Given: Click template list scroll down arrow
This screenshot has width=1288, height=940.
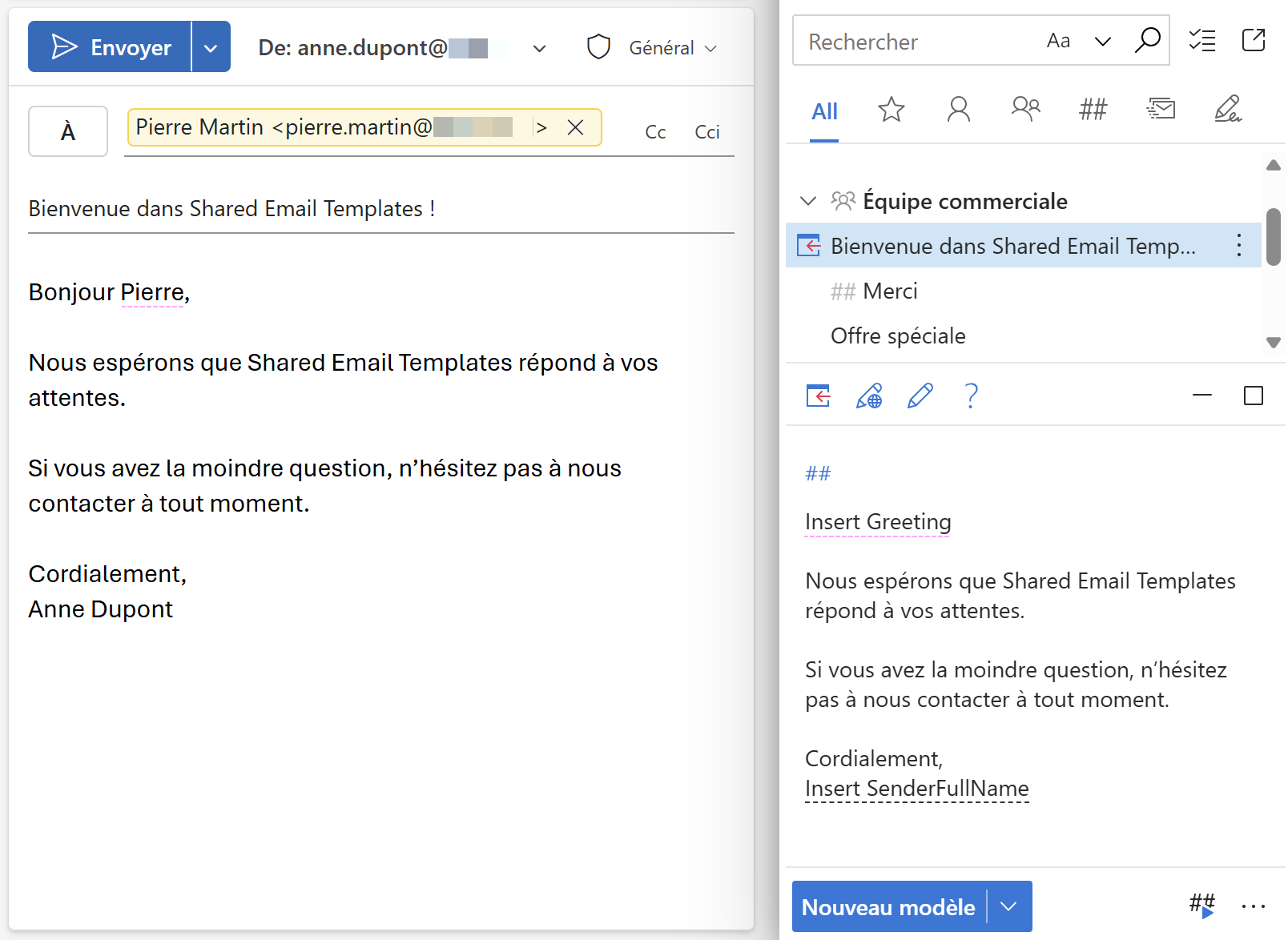Looking at the screenshot, I should click(x=1273, y=342).
